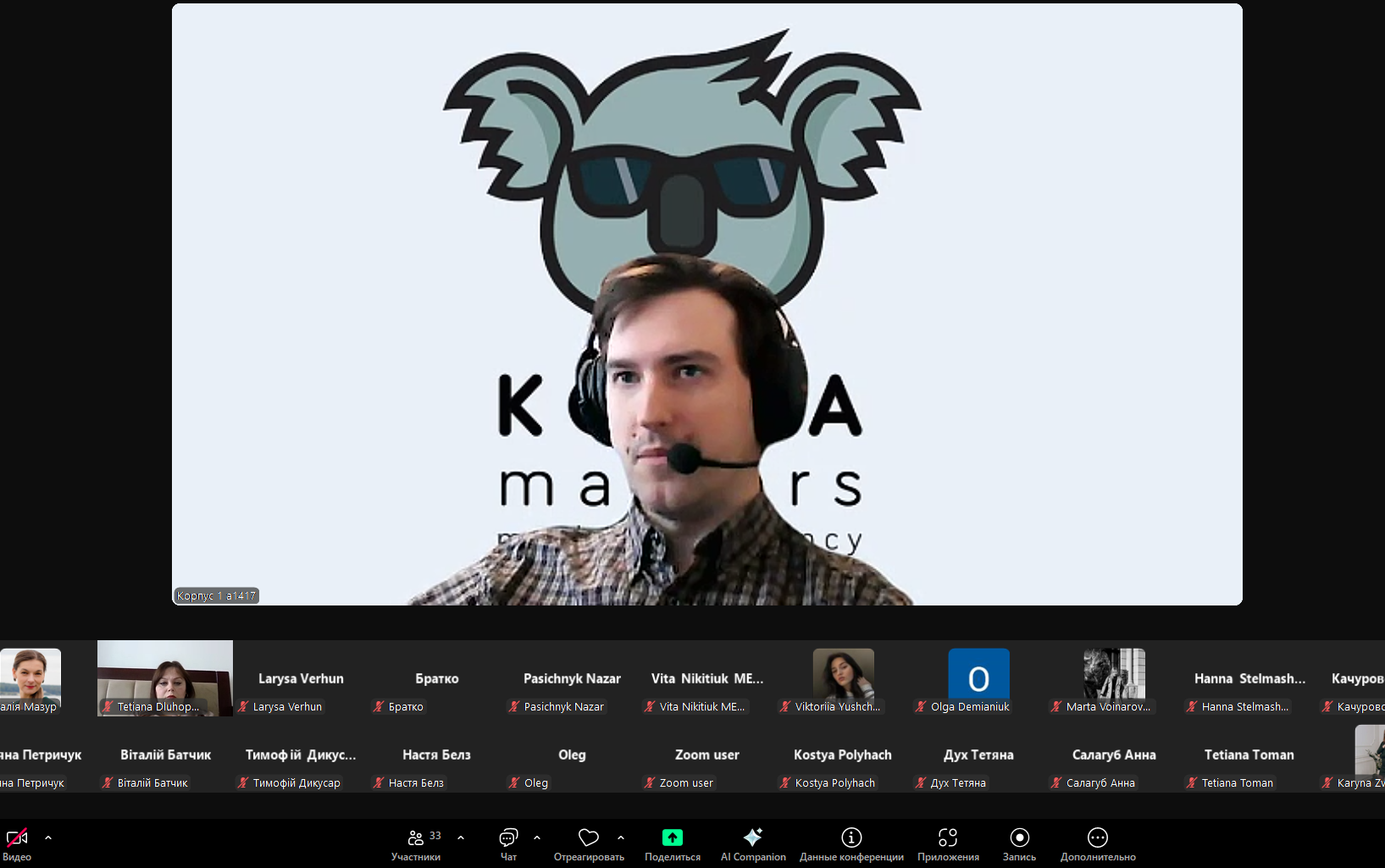
Task: Click muted mic icon on Саларуб Анна tile
Action: [1056, 782]
